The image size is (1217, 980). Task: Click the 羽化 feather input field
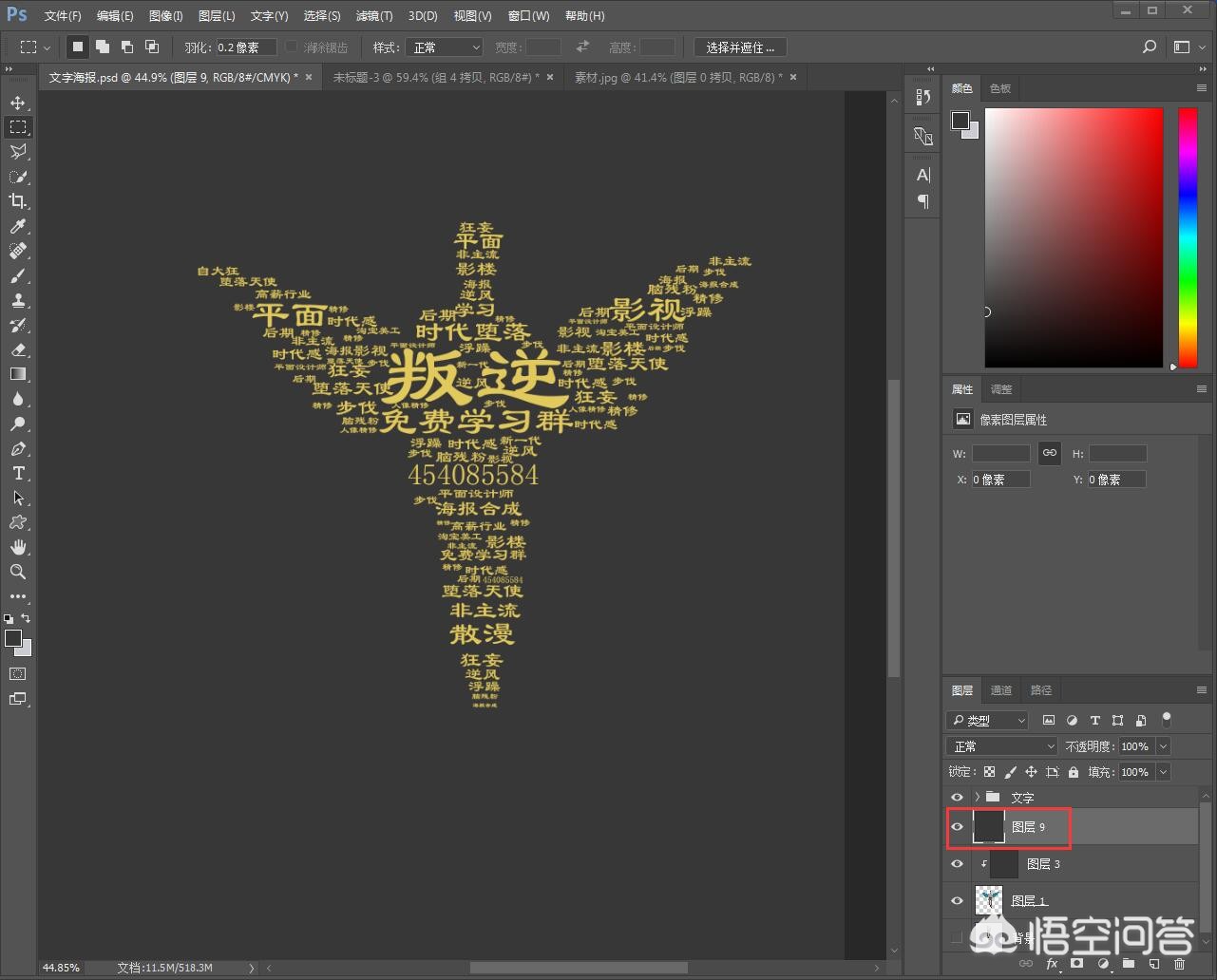pos(246,47)
